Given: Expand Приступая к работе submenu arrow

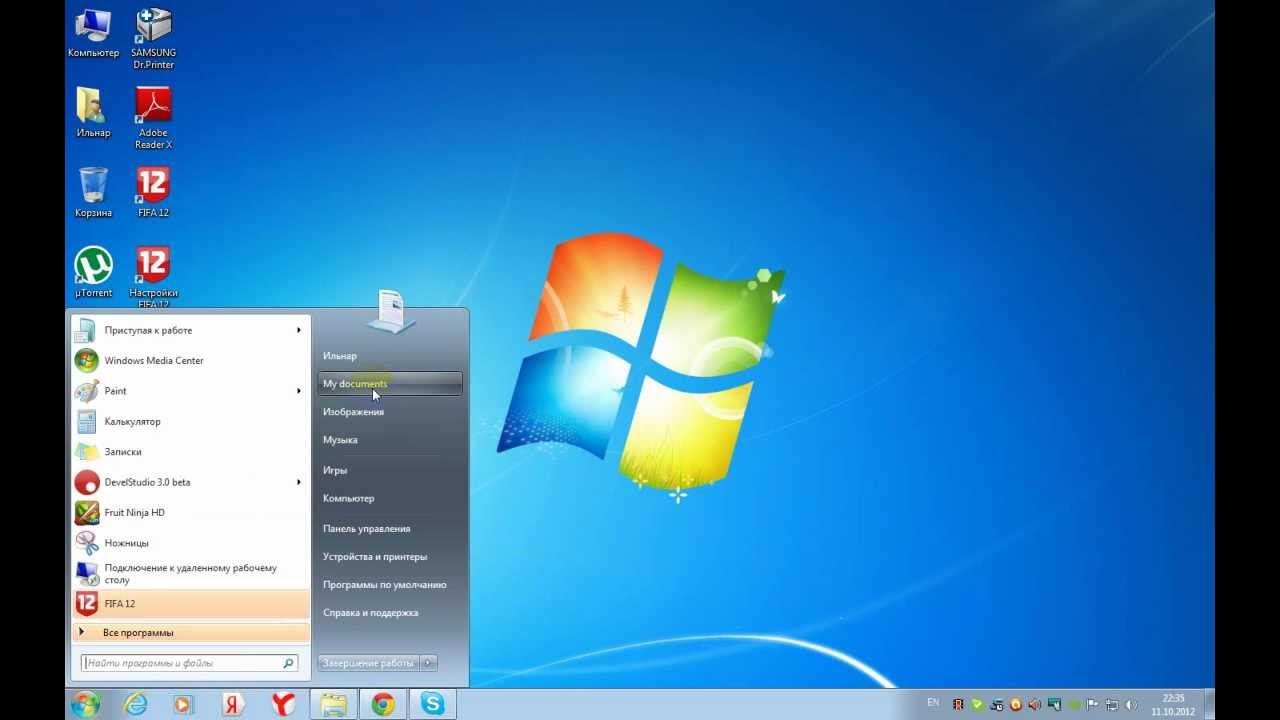Looking at the screenshot, I should (298, 330).
